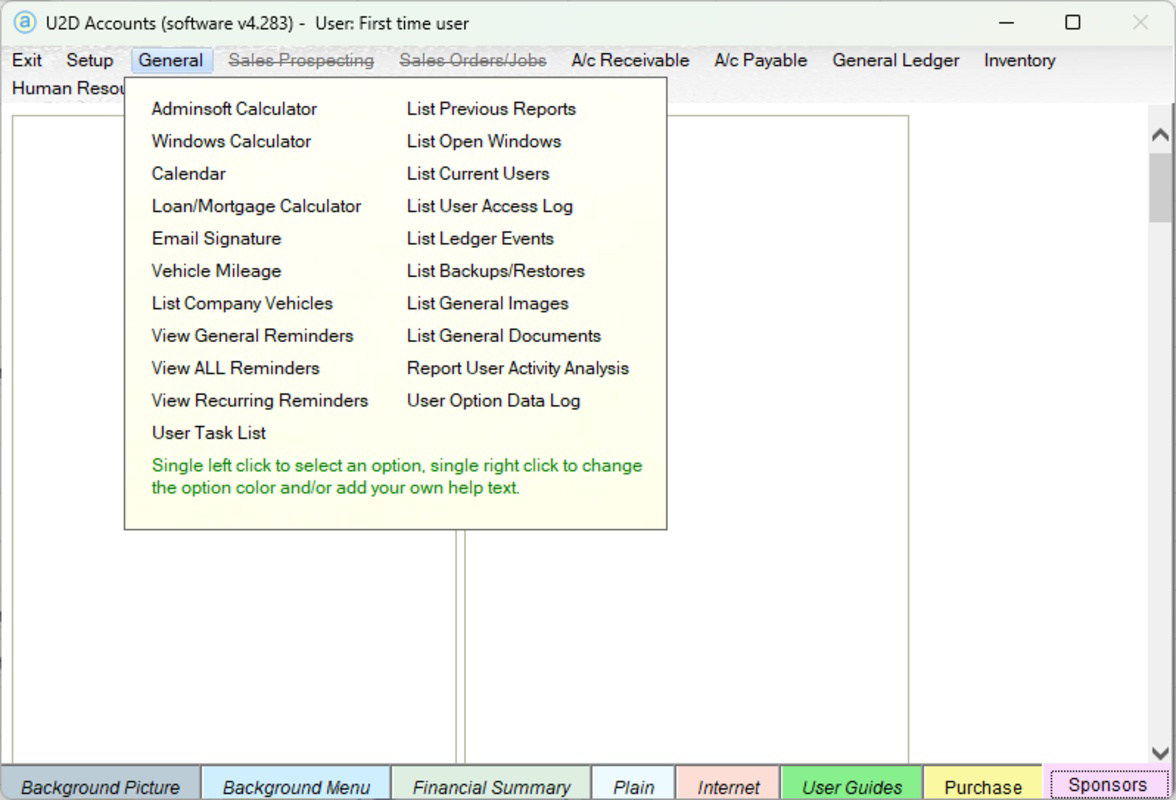Open the Sales Orders/Jobs menu
The image size is (1176, 800).
(x=472, y=60)
